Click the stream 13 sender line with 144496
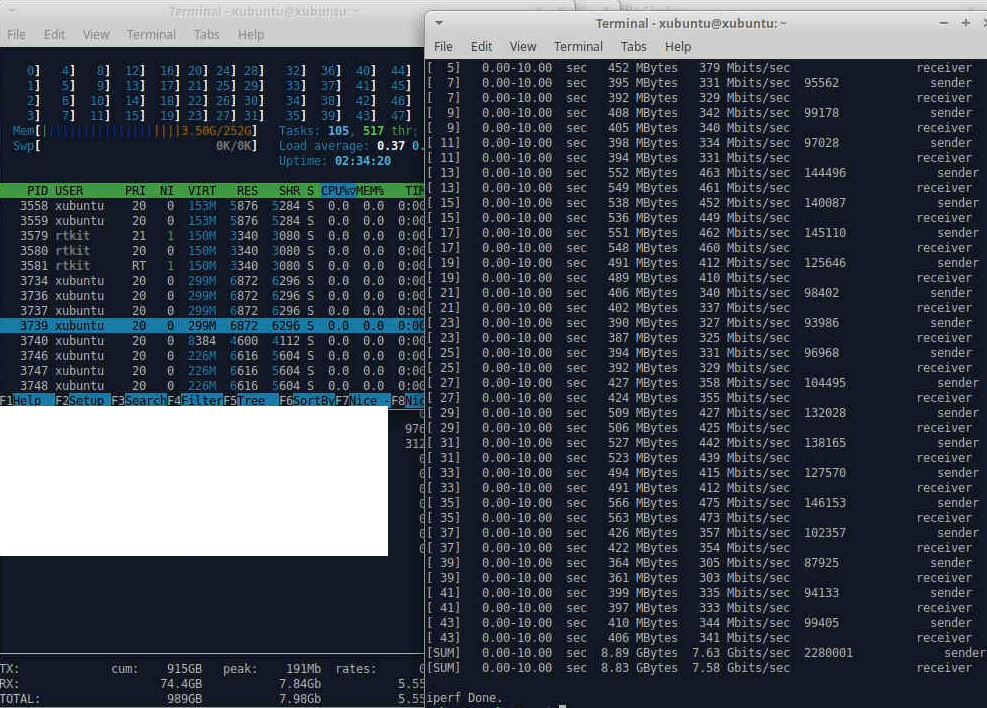987x708 pixels. pyautogui.click(x=702, y=173)
